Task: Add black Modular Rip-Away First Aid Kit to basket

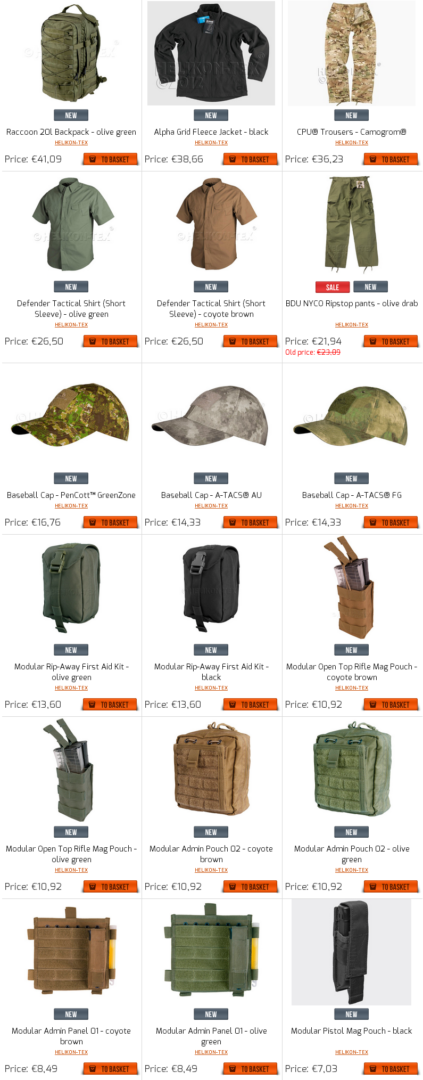Action: pos(250,704)
